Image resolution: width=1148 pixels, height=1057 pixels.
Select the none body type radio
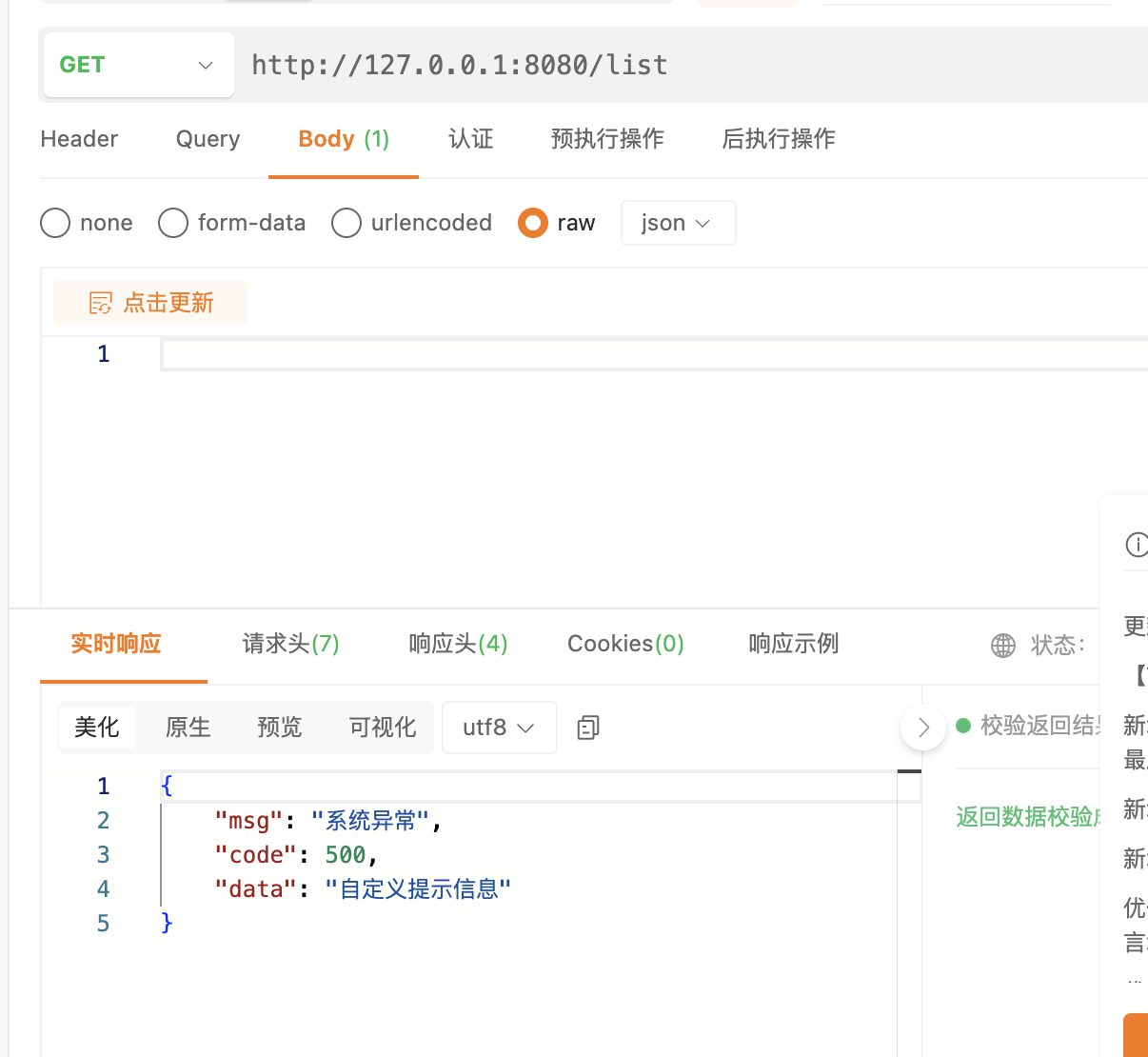click(x=55, y=223)
